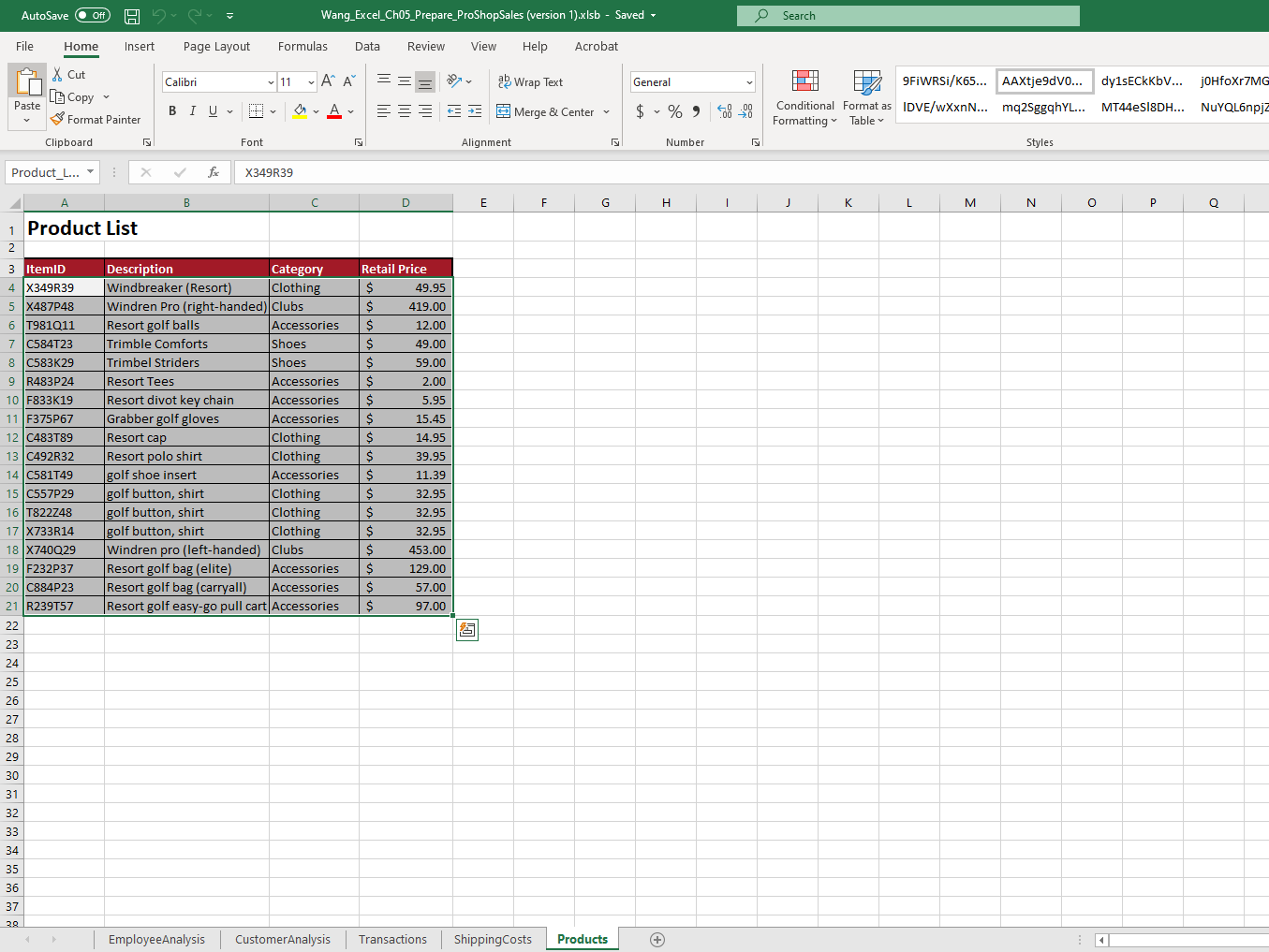
Task: Increase font size with the large A icon
Action: [328, 81]
